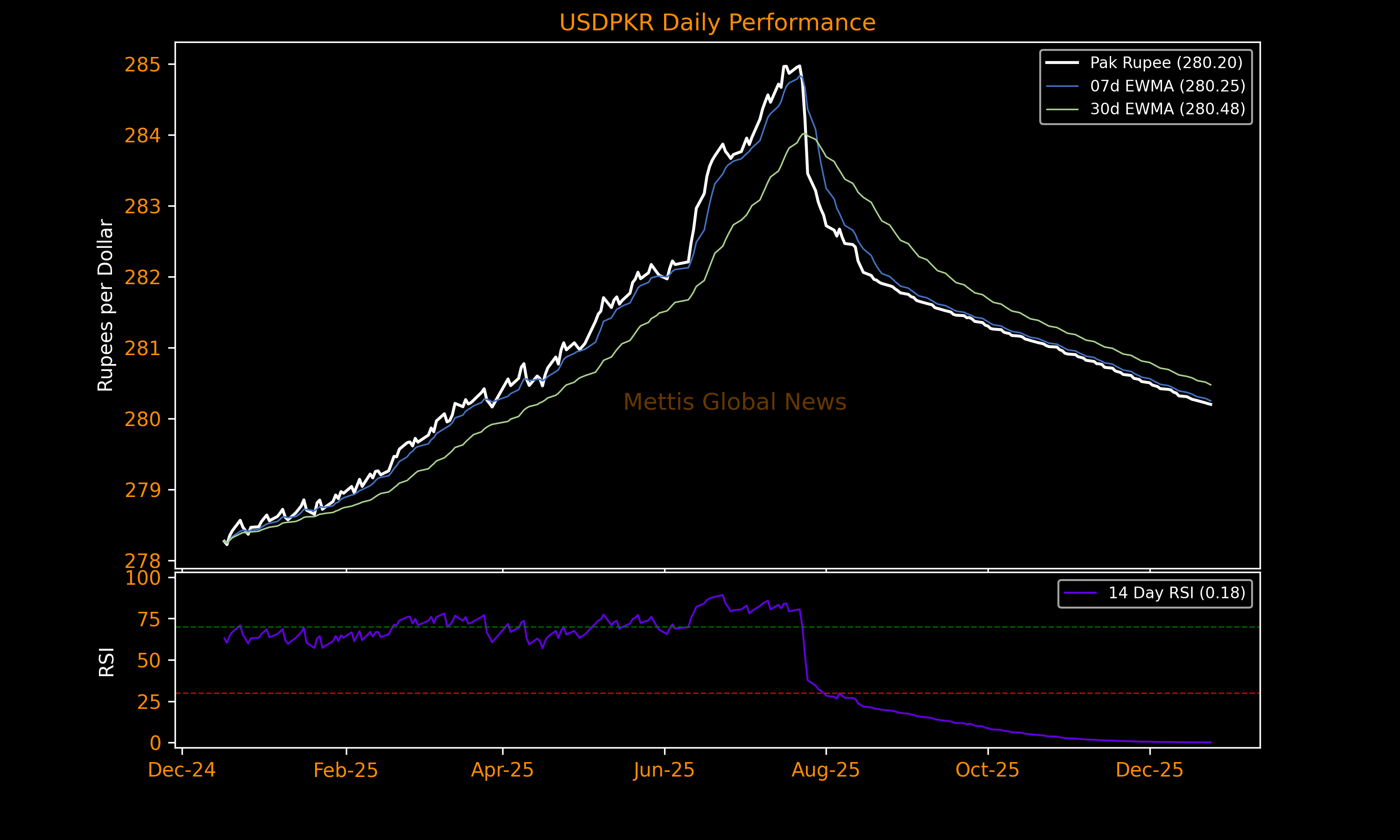Screen dimensions: 1400x840
Task: Click the Mettis Global News watermark
Action: 735,402
